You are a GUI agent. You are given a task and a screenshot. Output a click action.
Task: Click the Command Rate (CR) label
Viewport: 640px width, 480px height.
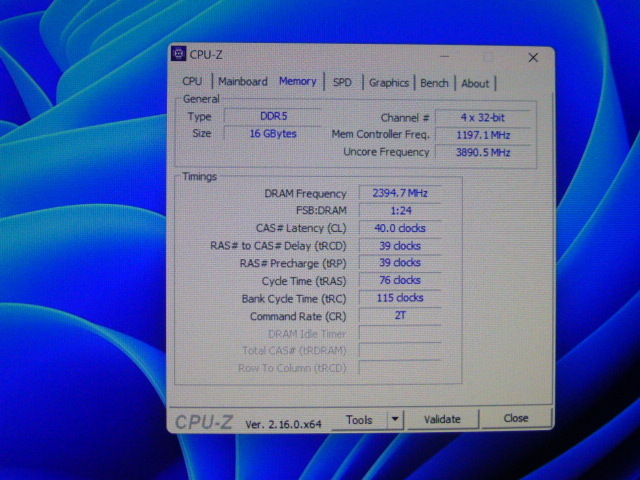pos(298,316)
